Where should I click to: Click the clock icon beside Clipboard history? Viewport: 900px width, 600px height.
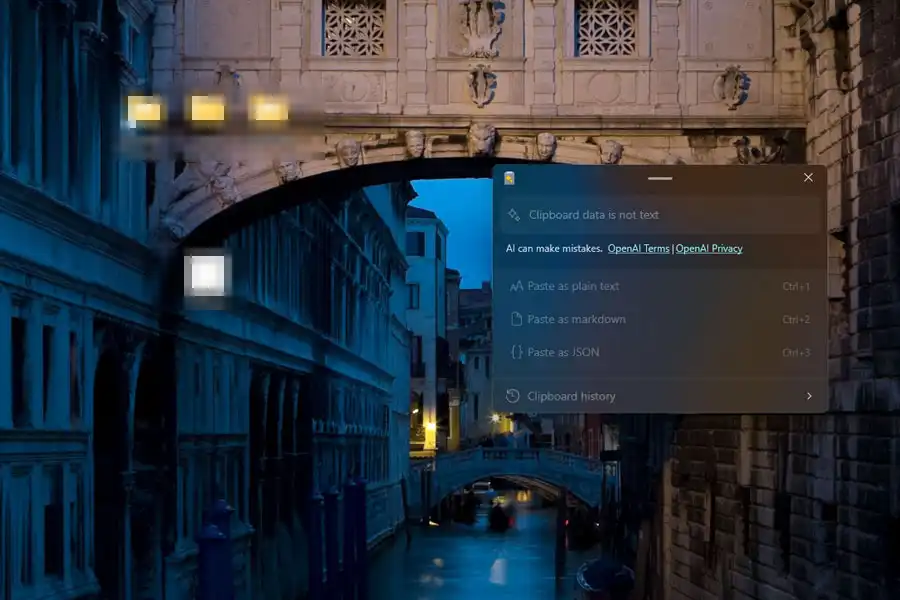(x=511, y=397)
